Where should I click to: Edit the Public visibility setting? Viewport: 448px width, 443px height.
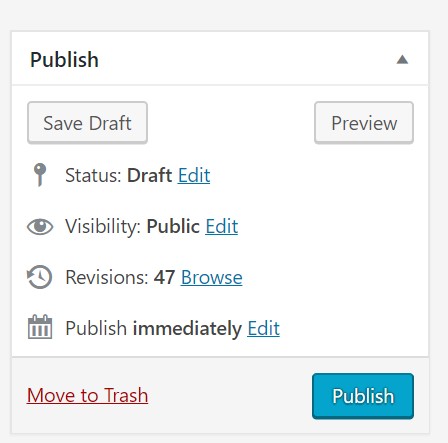(x=222, y=226)
